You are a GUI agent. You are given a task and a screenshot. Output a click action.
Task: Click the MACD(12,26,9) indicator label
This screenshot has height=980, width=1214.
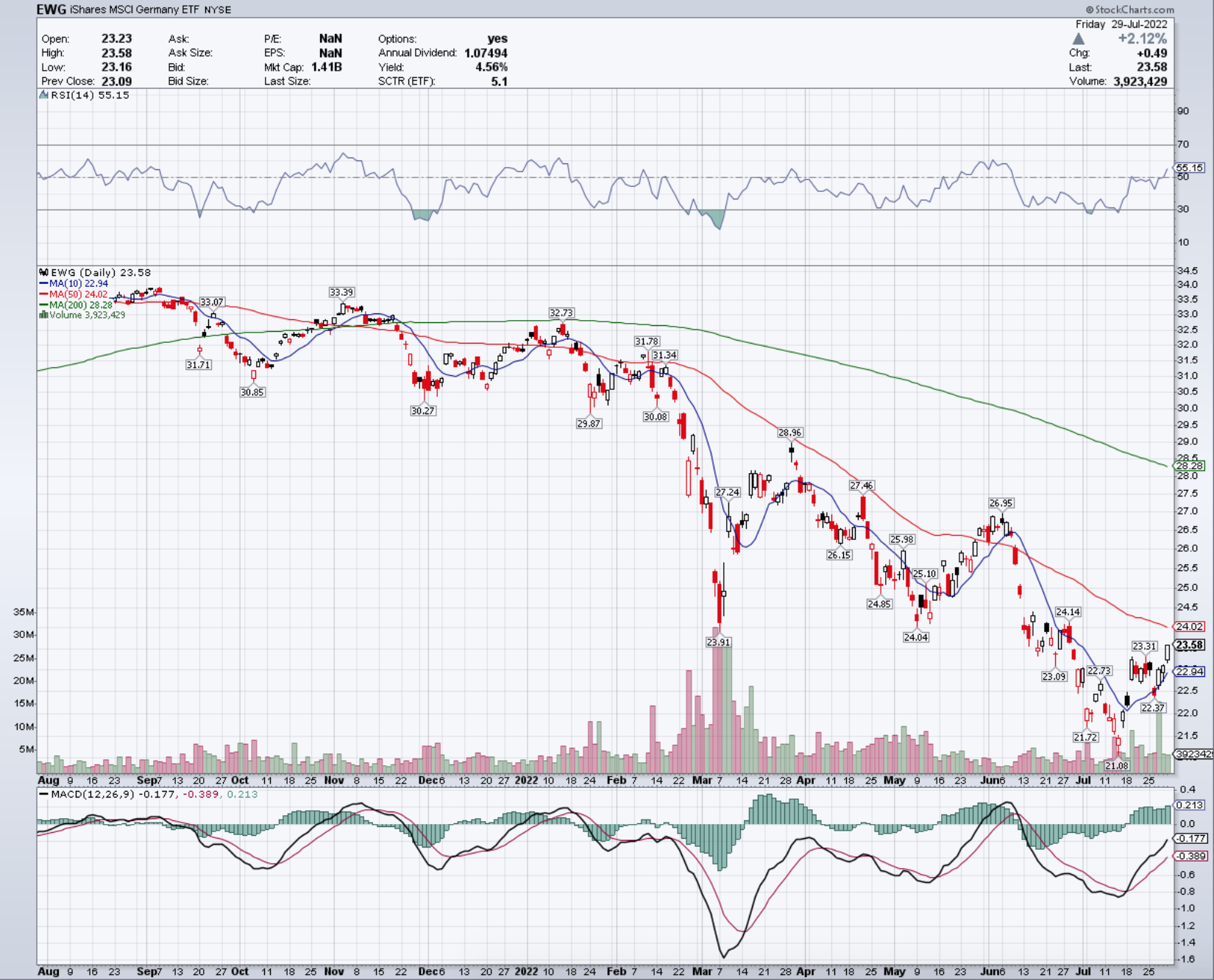(x=93, y=795)
